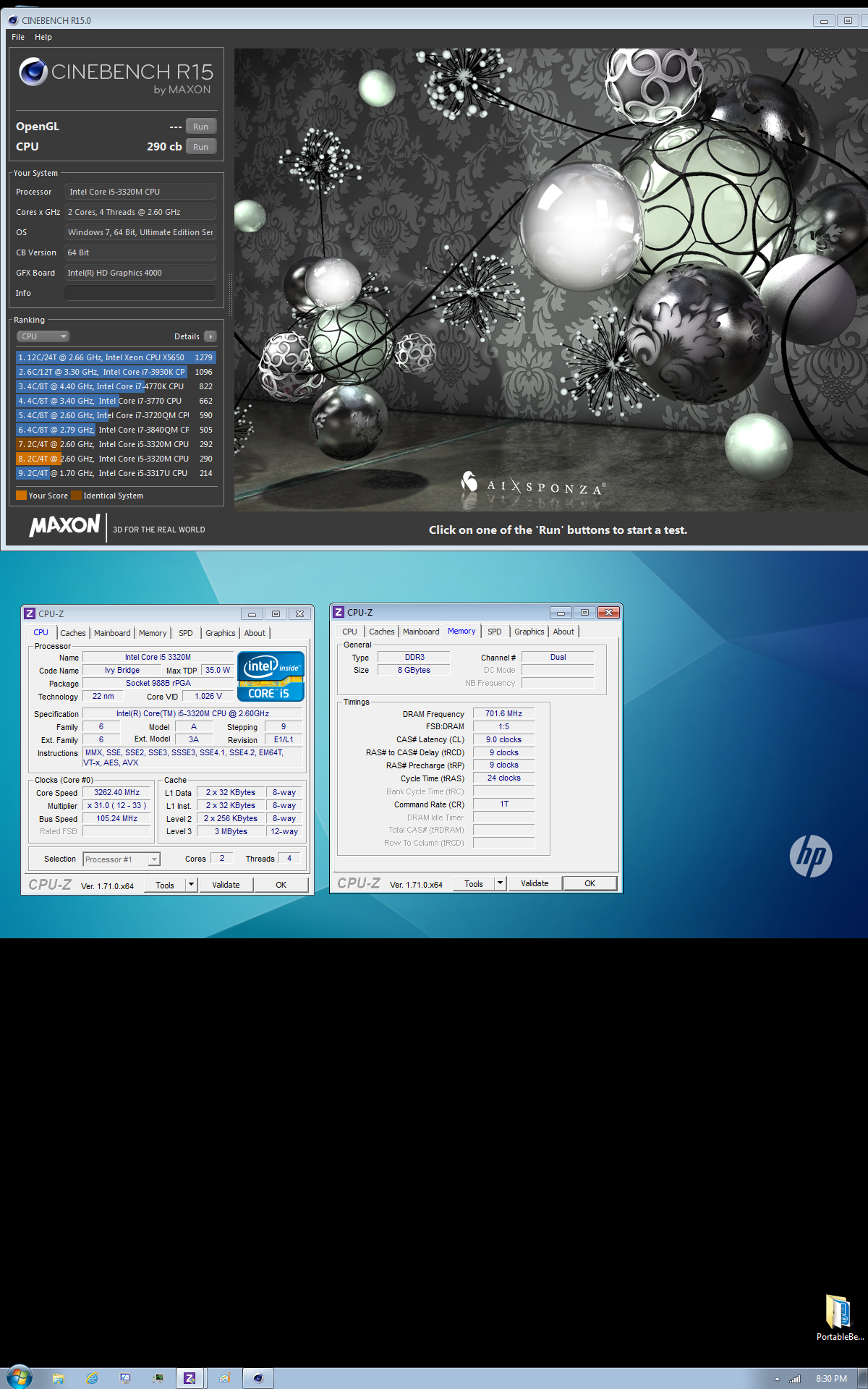Show hidden tray icons arrow
868x1389 pixels.
tap(777, 1379)
